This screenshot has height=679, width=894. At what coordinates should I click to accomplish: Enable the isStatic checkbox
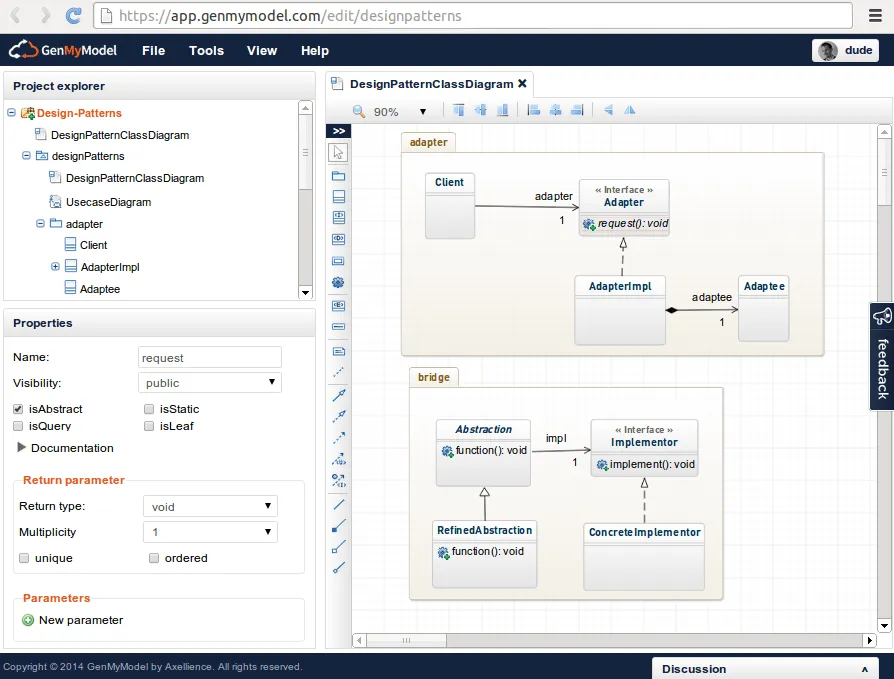coord(148,408)
